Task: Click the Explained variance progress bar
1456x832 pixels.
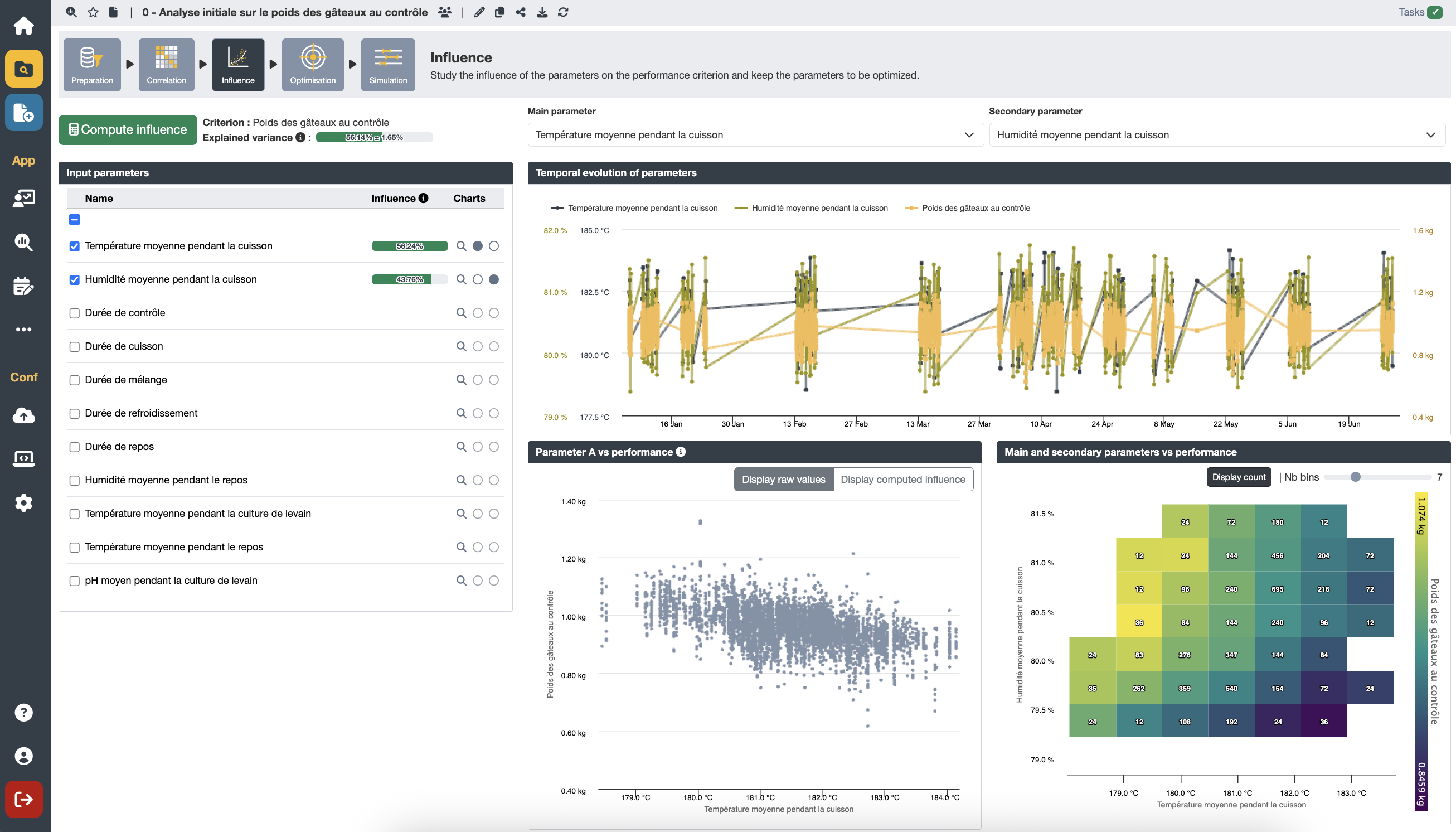Action: tap(373, 137)
